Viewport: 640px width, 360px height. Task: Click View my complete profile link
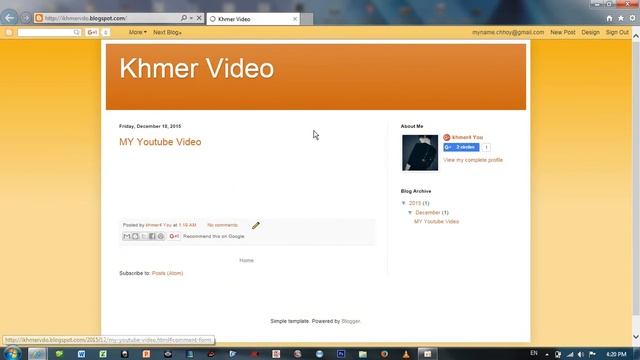coord(473,160)
